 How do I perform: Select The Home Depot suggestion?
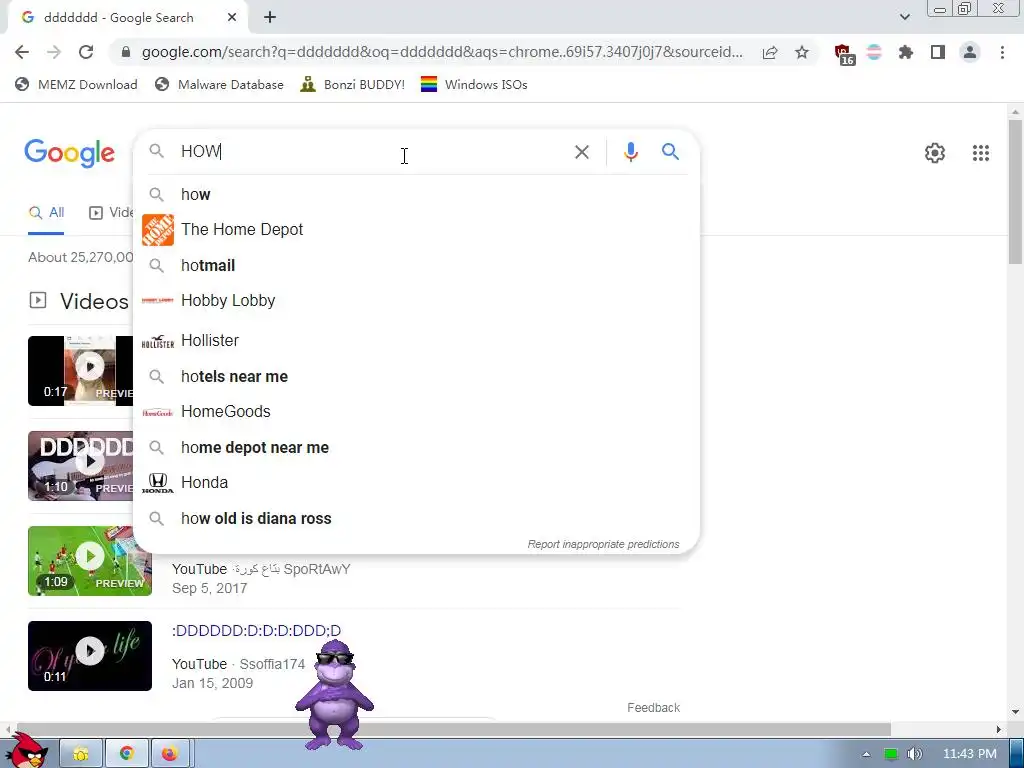click(416, 230)
